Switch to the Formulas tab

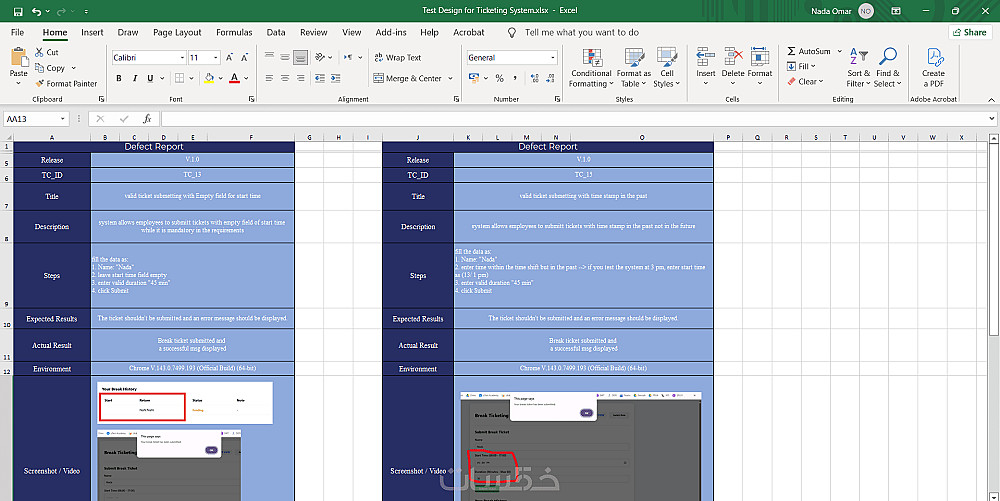(234, 32)
